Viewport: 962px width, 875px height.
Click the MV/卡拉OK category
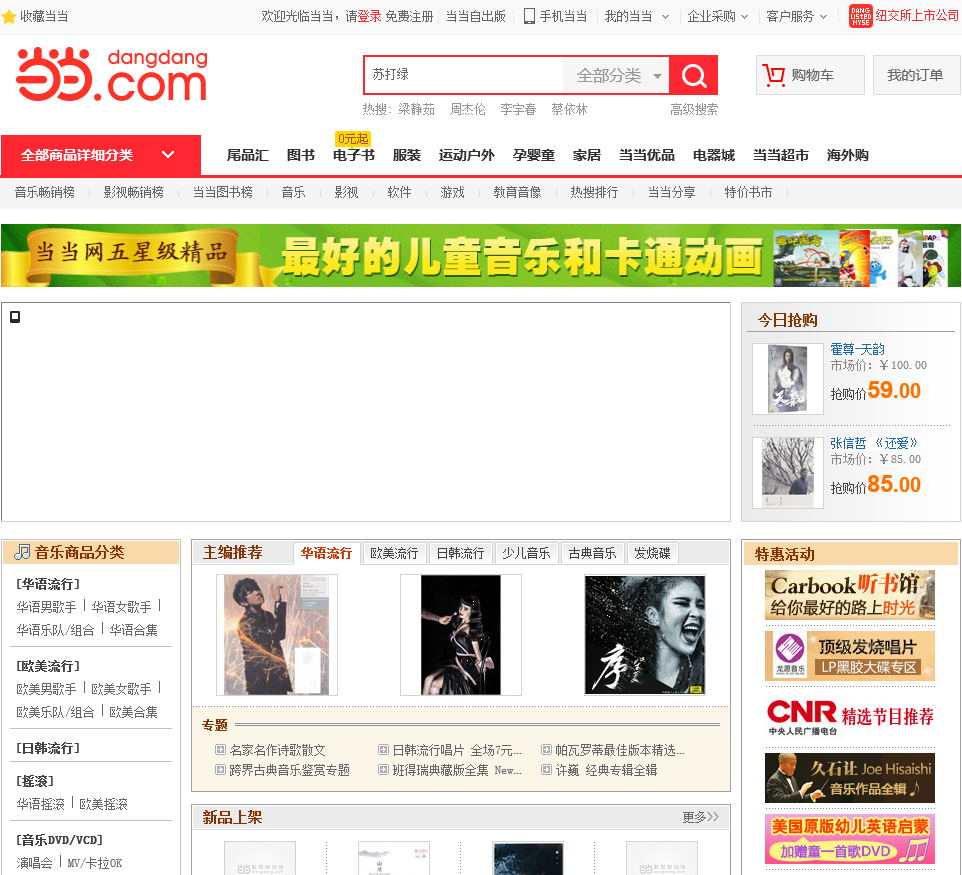tap(94, 863)
